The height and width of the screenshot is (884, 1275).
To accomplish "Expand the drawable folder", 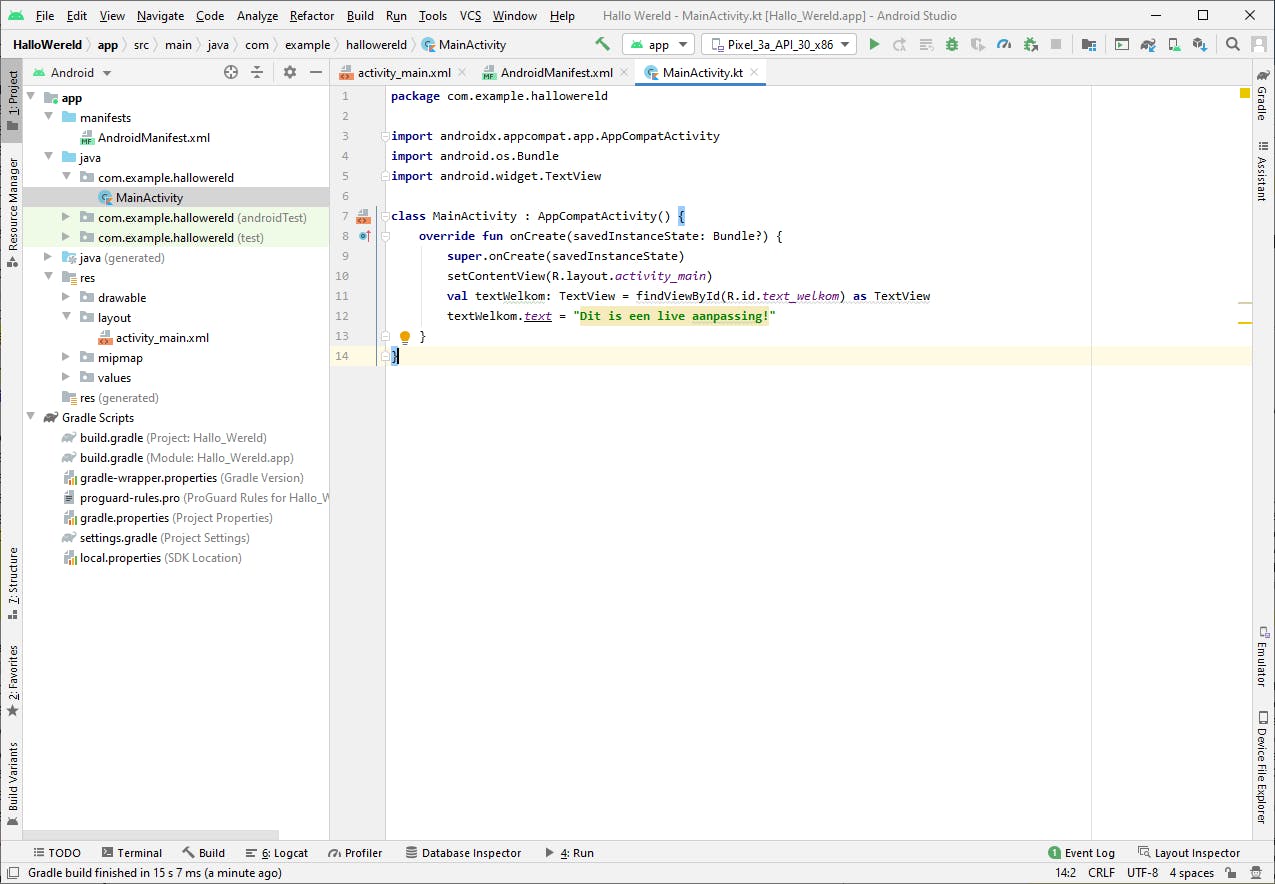I will [x=66, y=298].
